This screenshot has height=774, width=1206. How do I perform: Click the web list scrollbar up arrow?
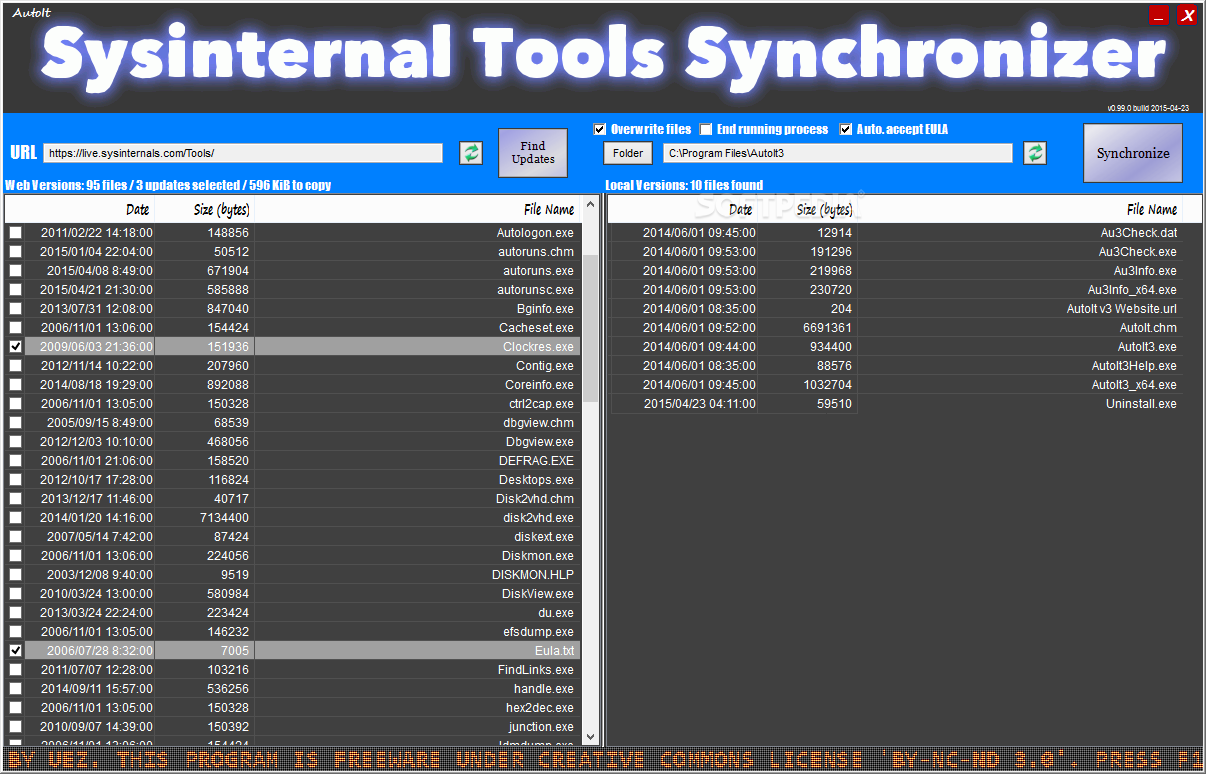(590, 205)
